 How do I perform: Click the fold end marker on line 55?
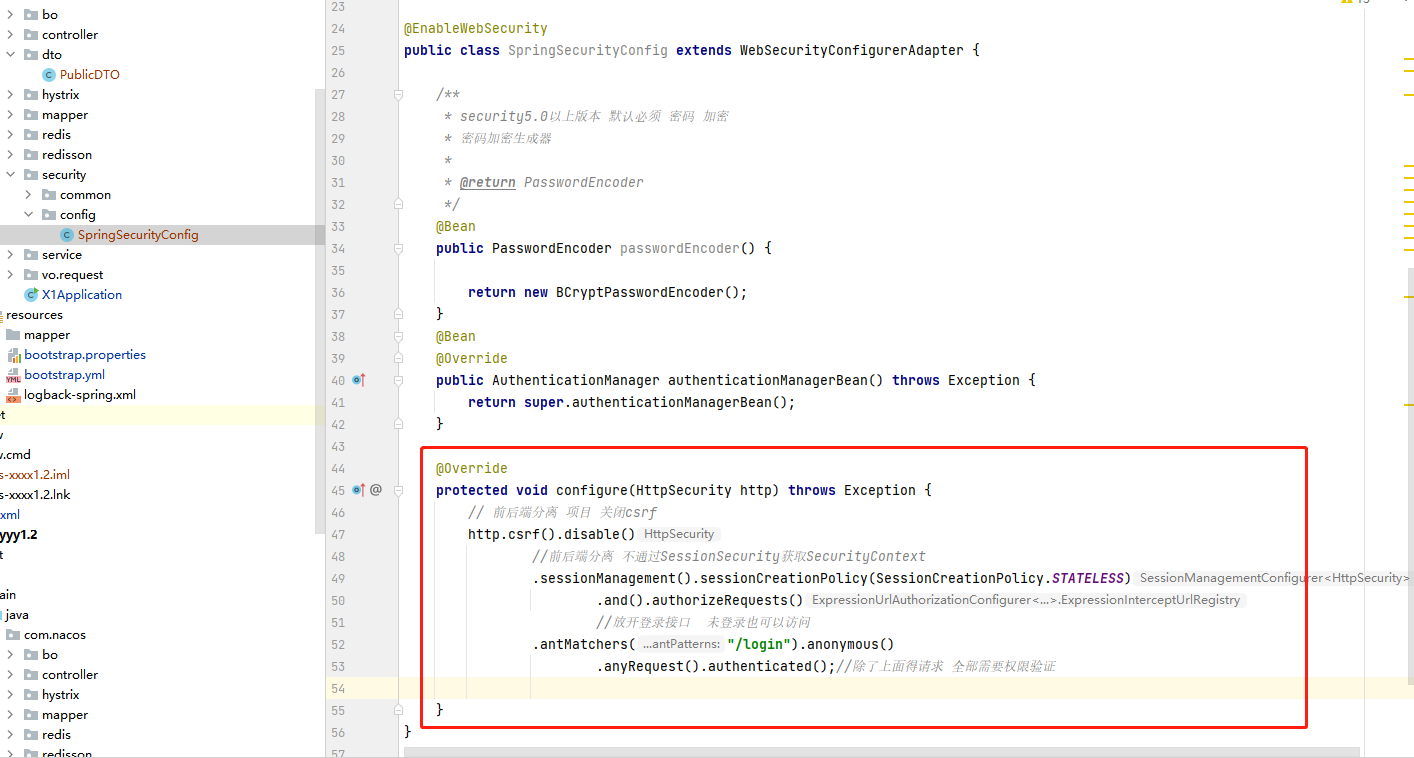point(398,710)
